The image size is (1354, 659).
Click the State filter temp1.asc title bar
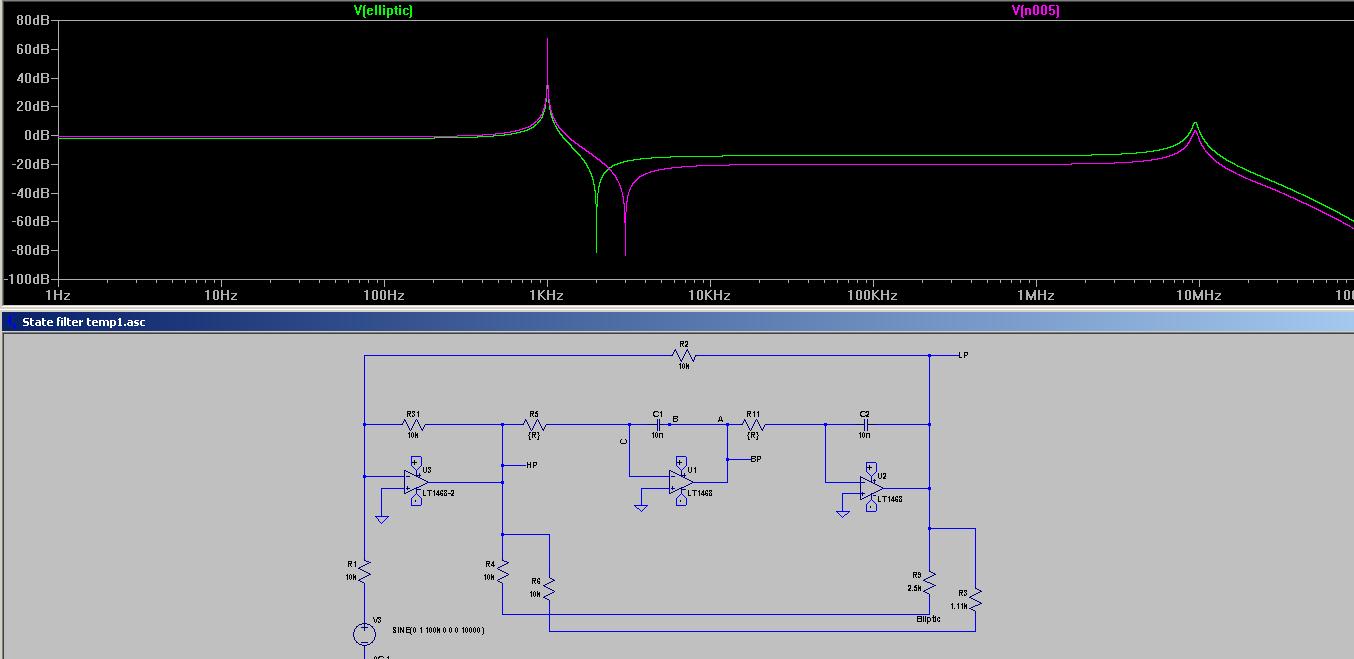point(677,322)
